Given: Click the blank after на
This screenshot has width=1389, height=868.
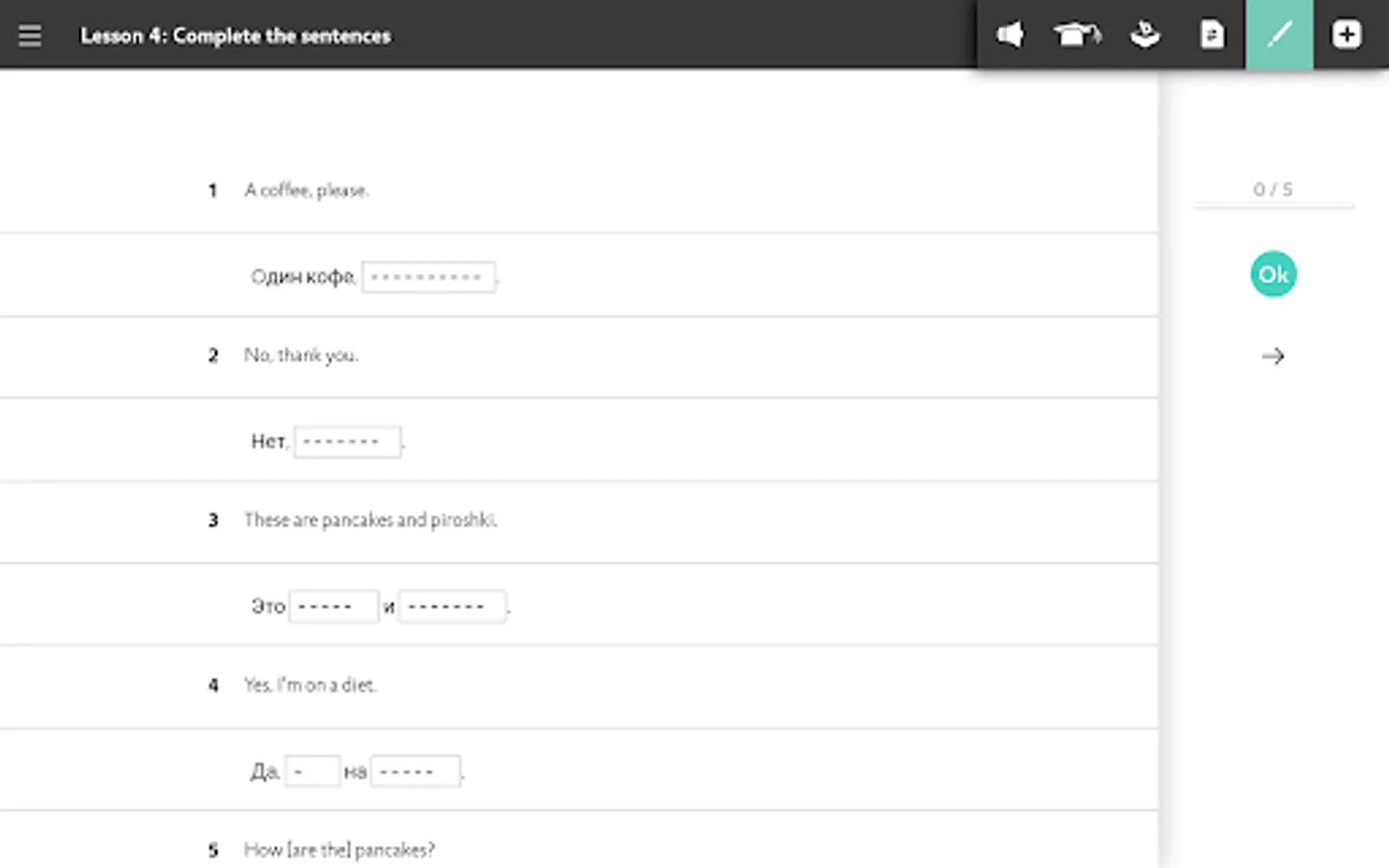Looking at the screenshot, I should click(x=415, y=772).
